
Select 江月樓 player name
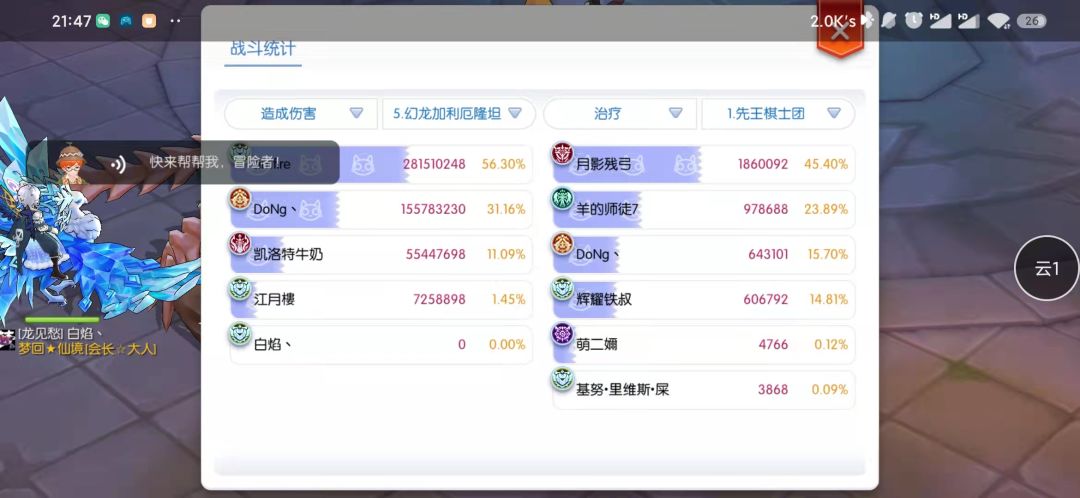[274, 300]
